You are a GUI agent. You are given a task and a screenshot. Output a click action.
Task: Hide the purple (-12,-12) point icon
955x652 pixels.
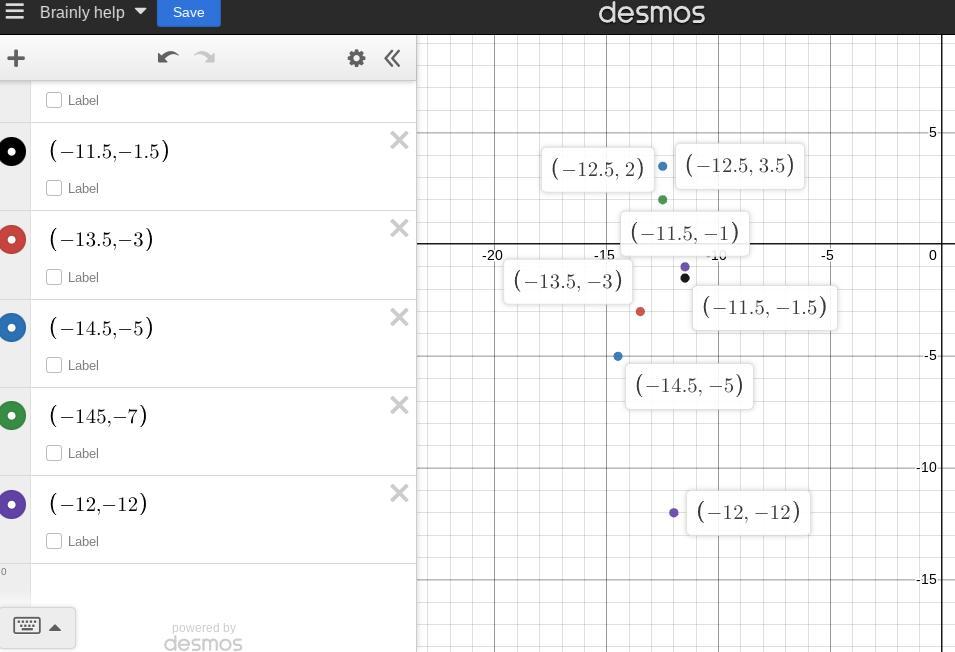tap(12, 504)
